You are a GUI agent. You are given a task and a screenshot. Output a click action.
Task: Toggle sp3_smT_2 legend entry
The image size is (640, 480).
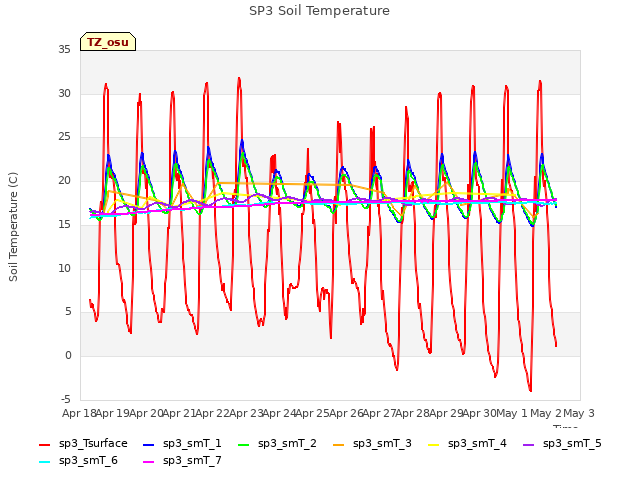click(277, 444)
